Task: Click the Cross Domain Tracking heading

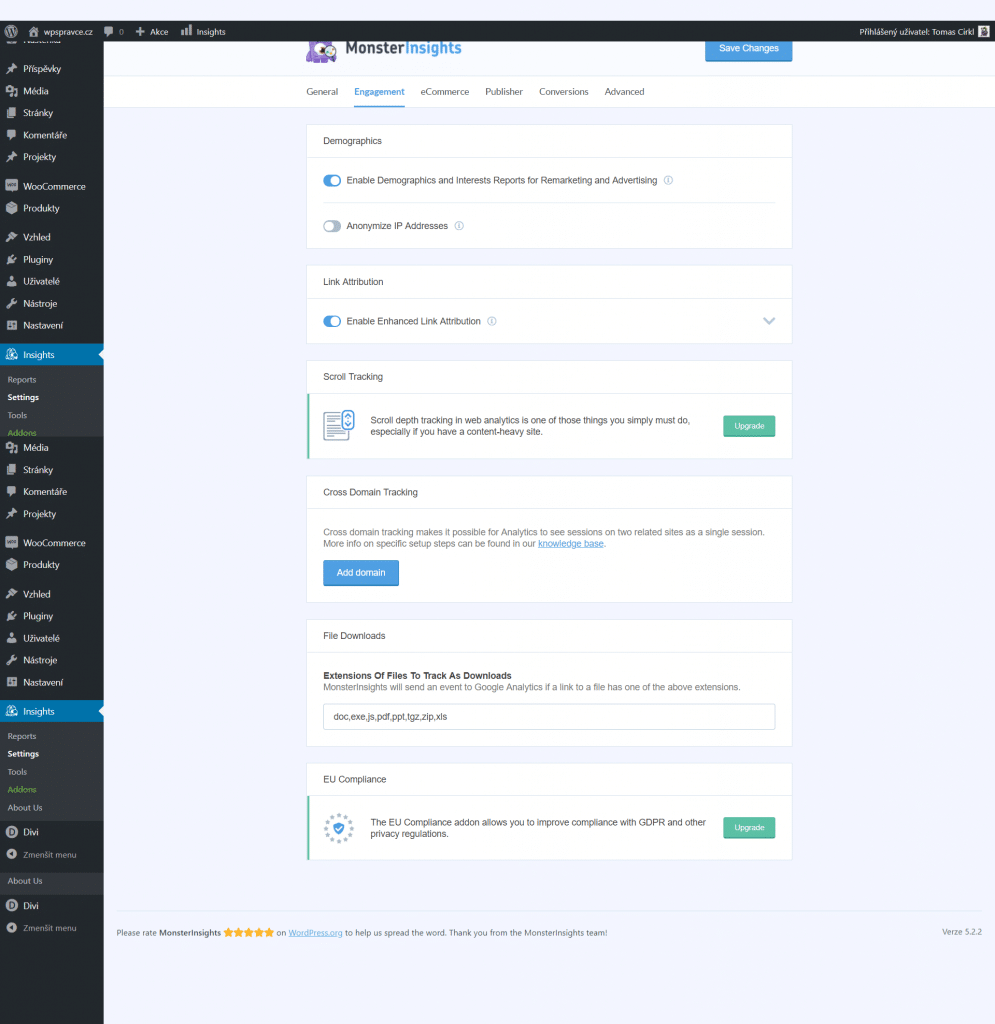Action: pos(370,492)
